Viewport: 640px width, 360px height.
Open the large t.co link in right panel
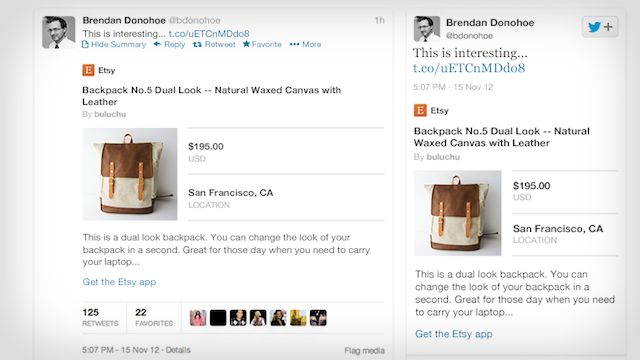[x=469, y=68]
